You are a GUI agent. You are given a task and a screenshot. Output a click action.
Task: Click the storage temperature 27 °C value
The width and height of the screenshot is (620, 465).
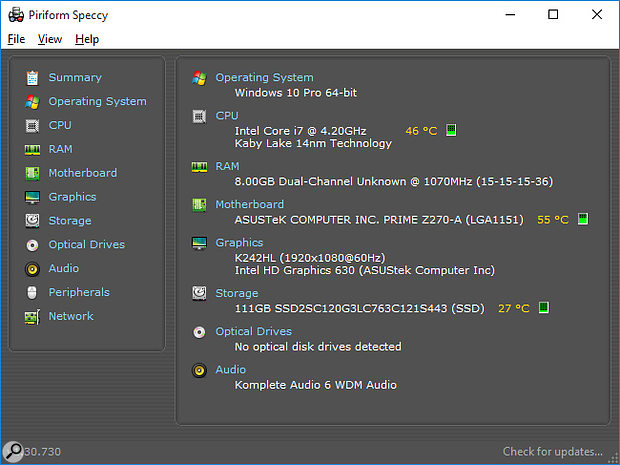click(514, 308)
